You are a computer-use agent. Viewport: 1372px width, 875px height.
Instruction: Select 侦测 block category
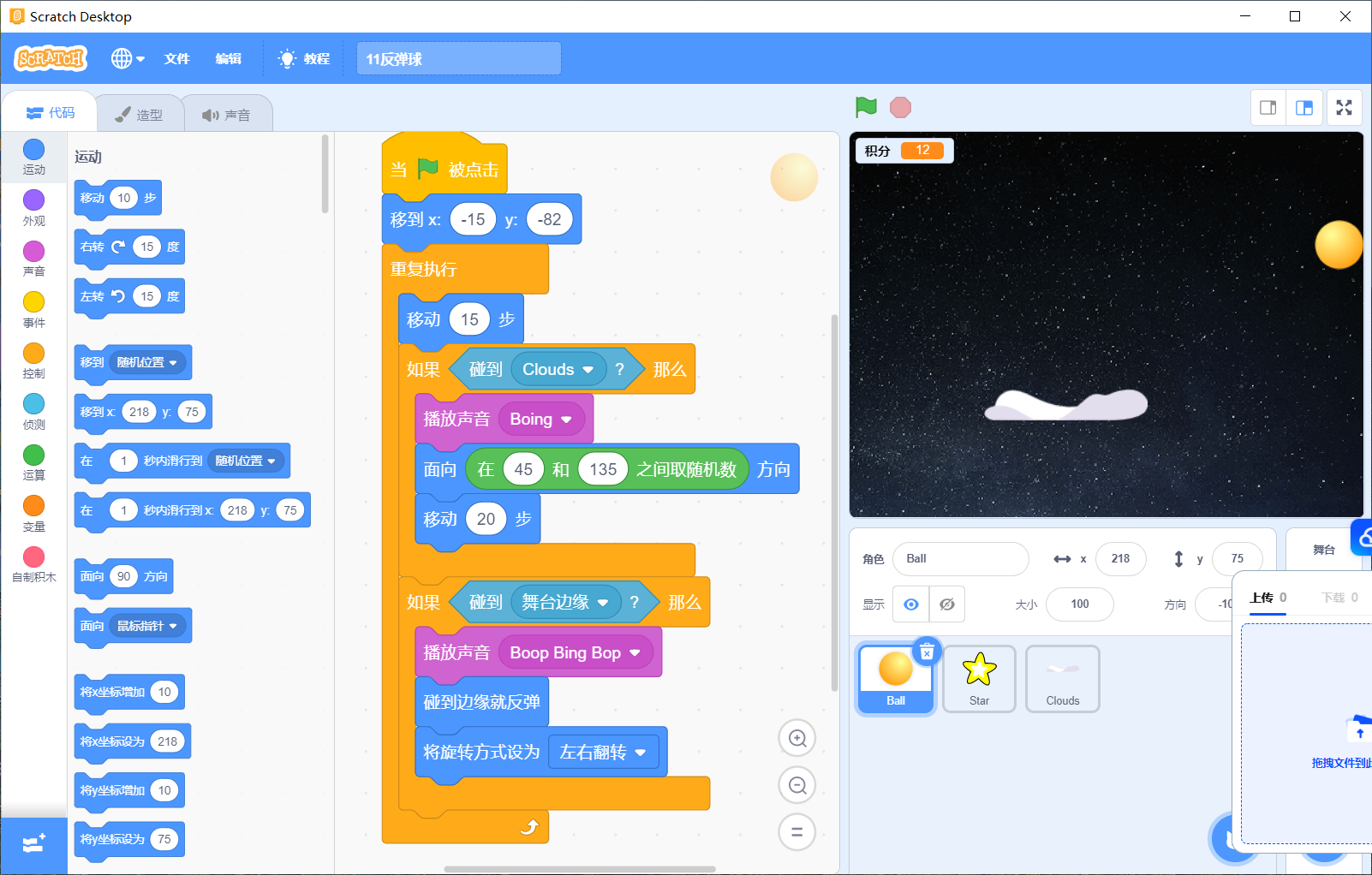point(34,412)
